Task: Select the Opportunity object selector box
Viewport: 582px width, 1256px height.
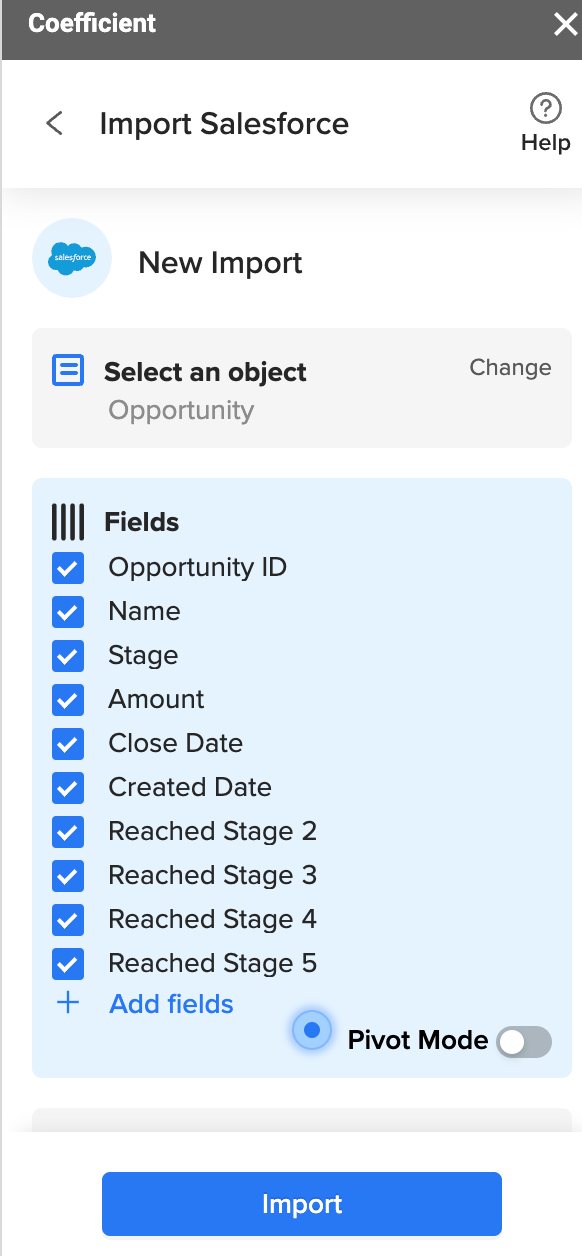Action: point(302,388)
